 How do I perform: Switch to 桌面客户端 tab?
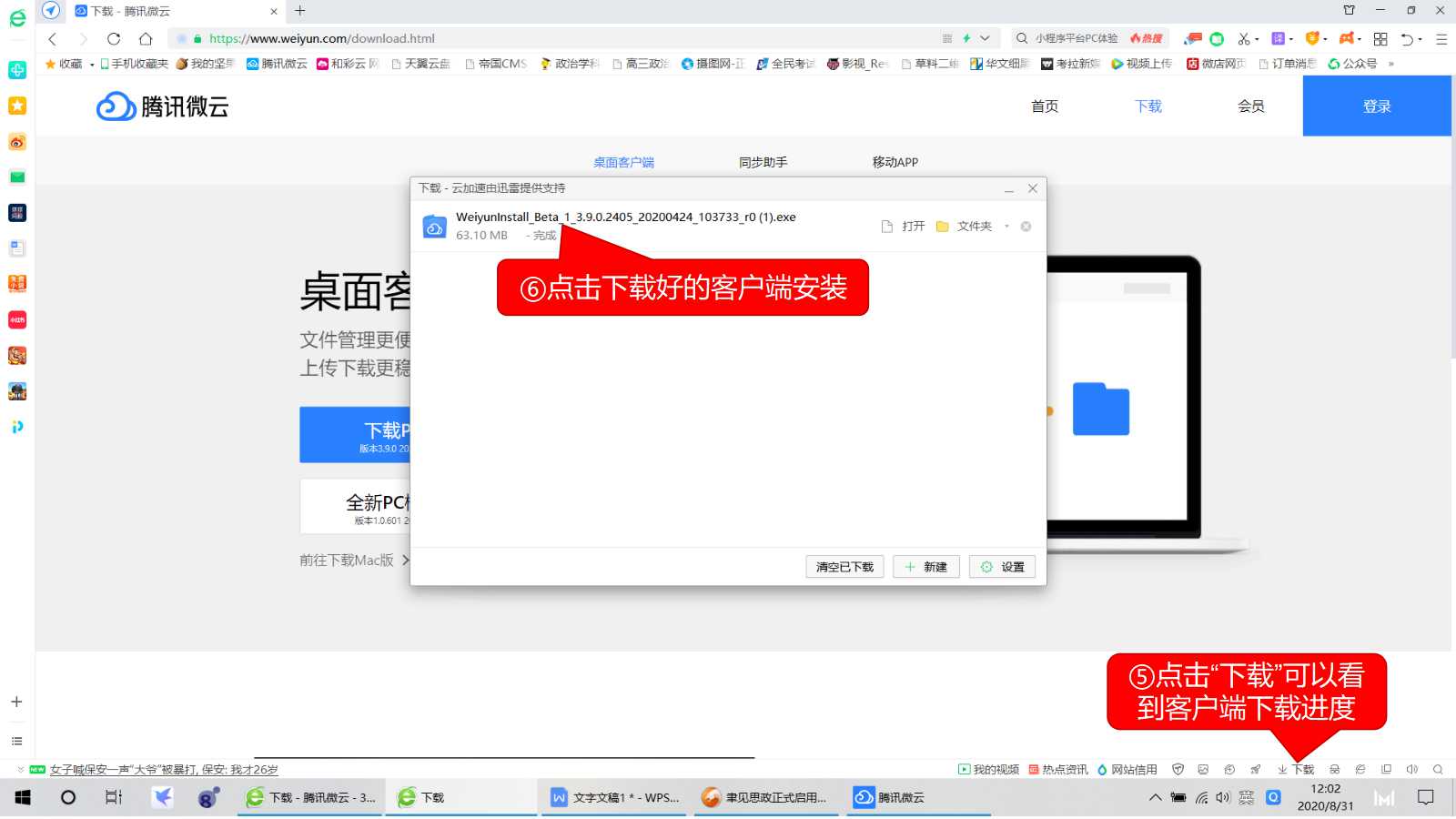click(x=624, y=163)
